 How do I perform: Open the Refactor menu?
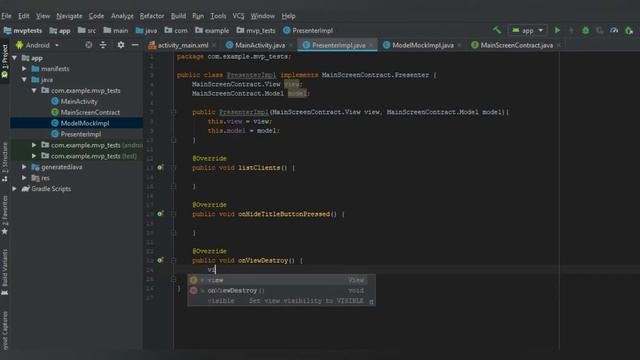(x=152, y=16)
